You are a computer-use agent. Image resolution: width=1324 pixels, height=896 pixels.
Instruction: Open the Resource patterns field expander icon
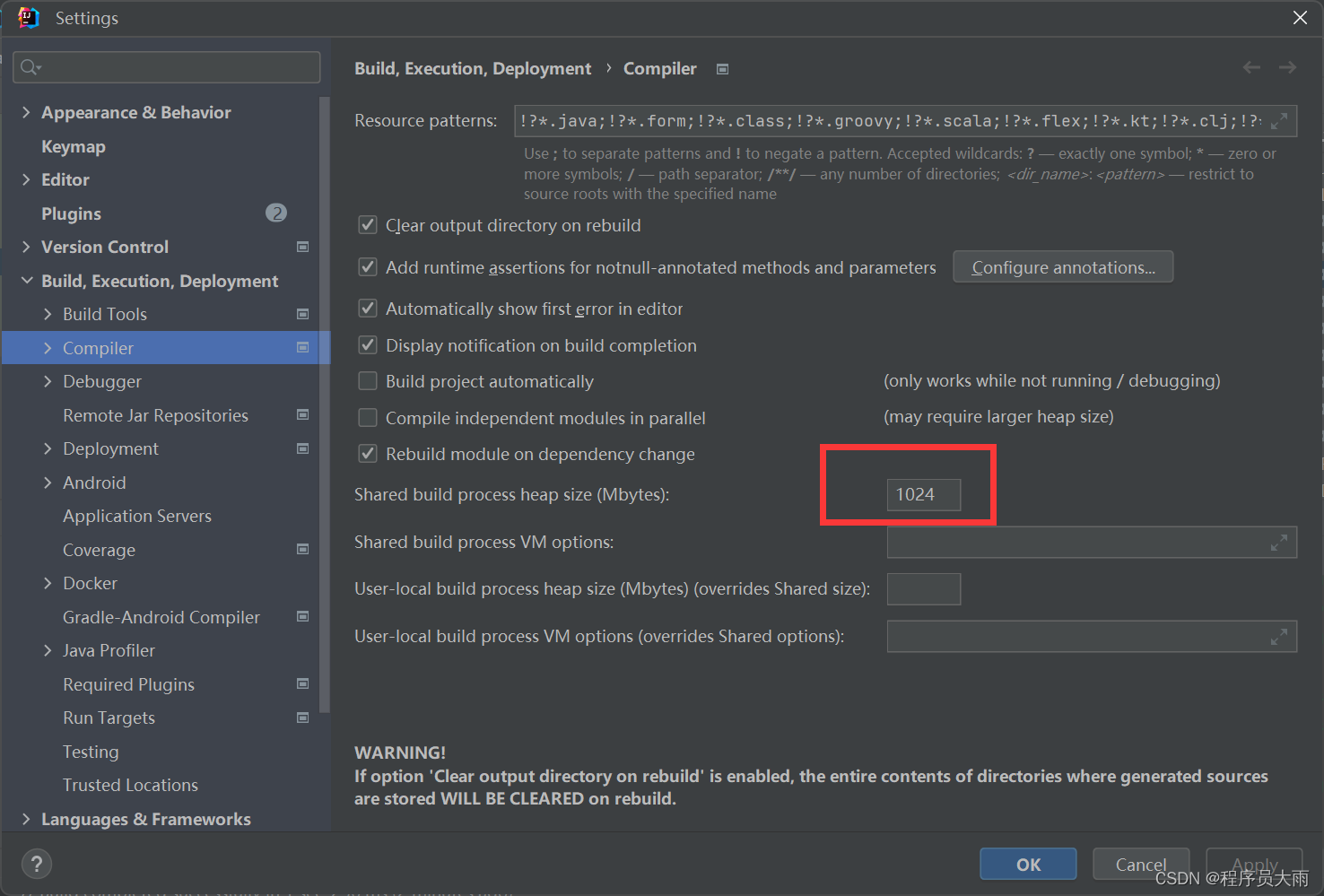[1281, 120]
